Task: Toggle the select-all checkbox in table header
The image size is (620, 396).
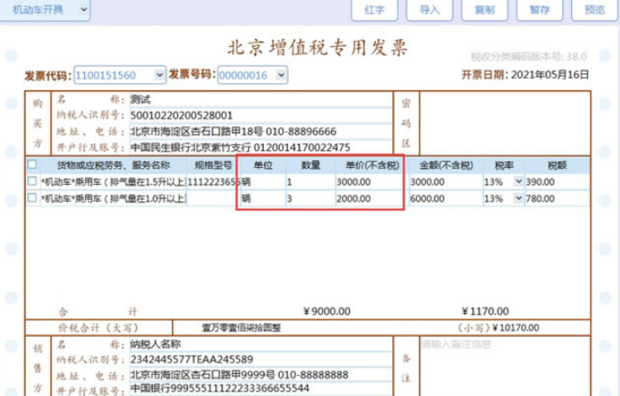Action: (32, 164)
